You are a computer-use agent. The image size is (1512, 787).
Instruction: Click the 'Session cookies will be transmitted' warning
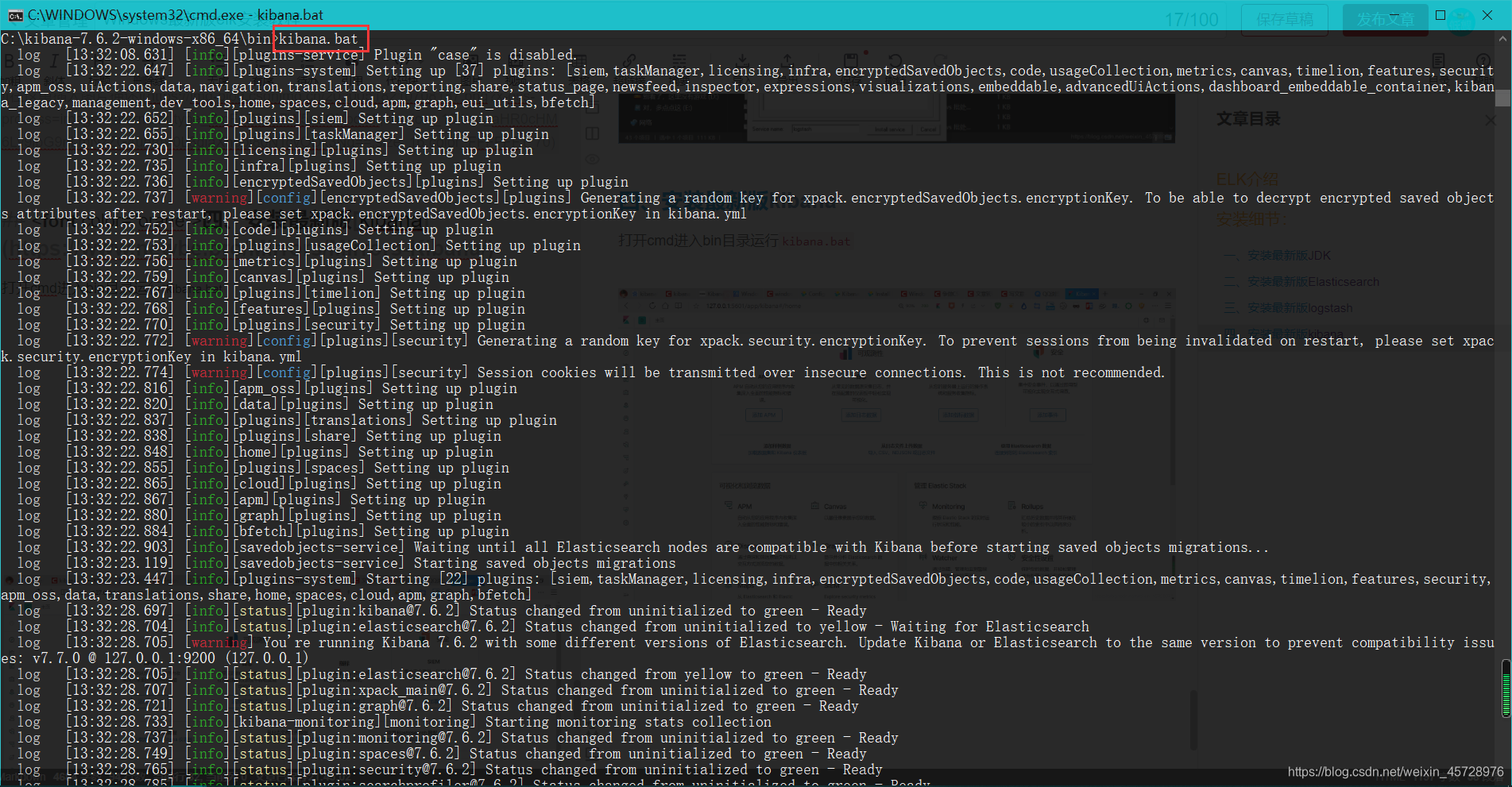[x=591, y=372]
